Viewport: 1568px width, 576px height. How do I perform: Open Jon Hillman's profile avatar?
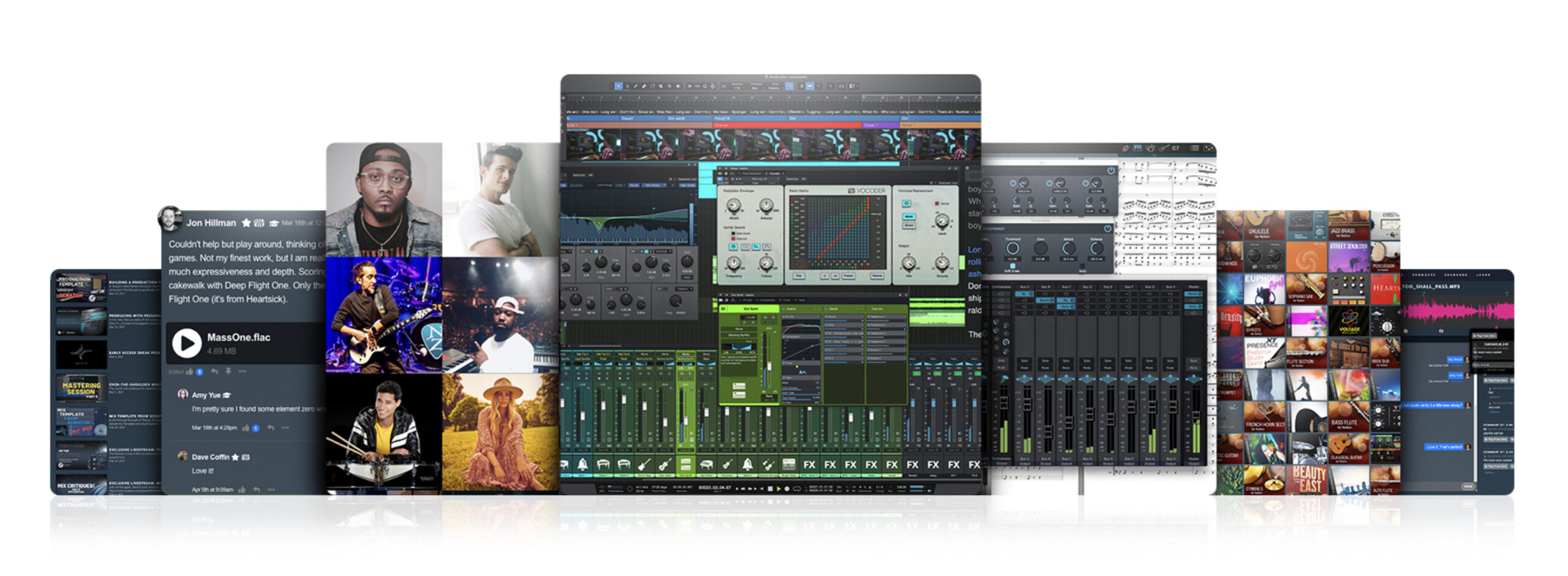click(170, 219)
